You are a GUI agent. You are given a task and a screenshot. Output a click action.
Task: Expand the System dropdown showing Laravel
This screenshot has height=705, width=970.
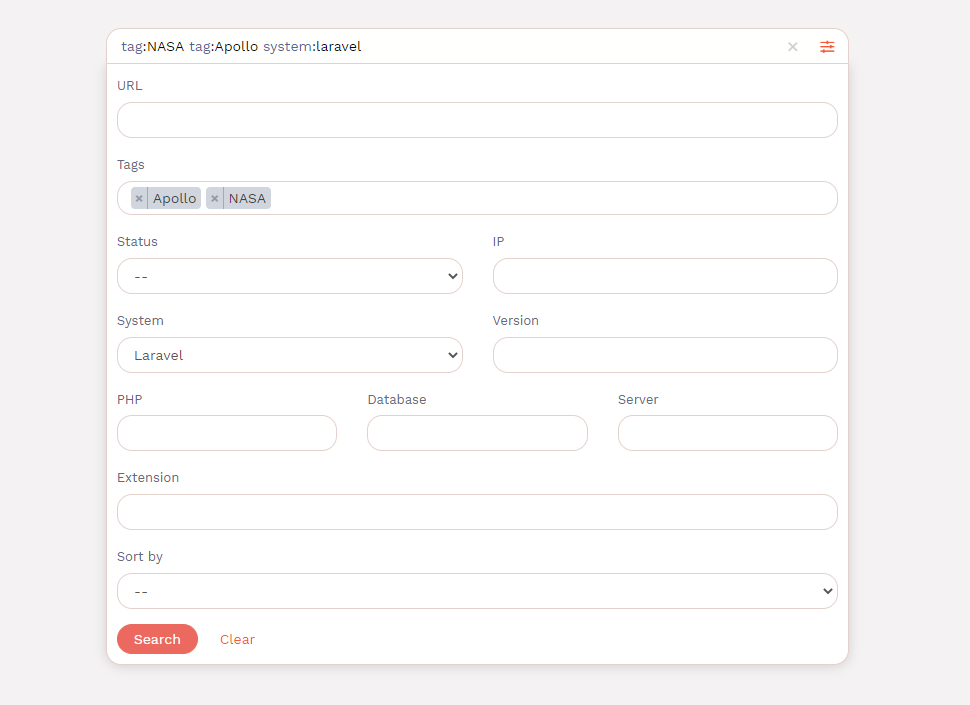click(x=289, y=355)
